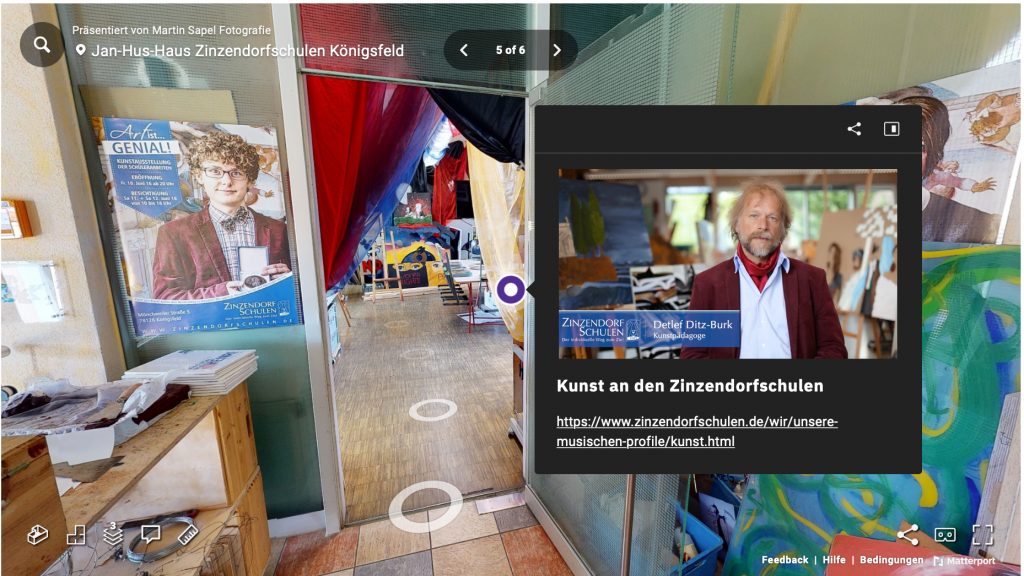The height and width of the screenshot is (576, 1024).
Task: Expand the 5 of 6 highlights counter
Action: 510,50
